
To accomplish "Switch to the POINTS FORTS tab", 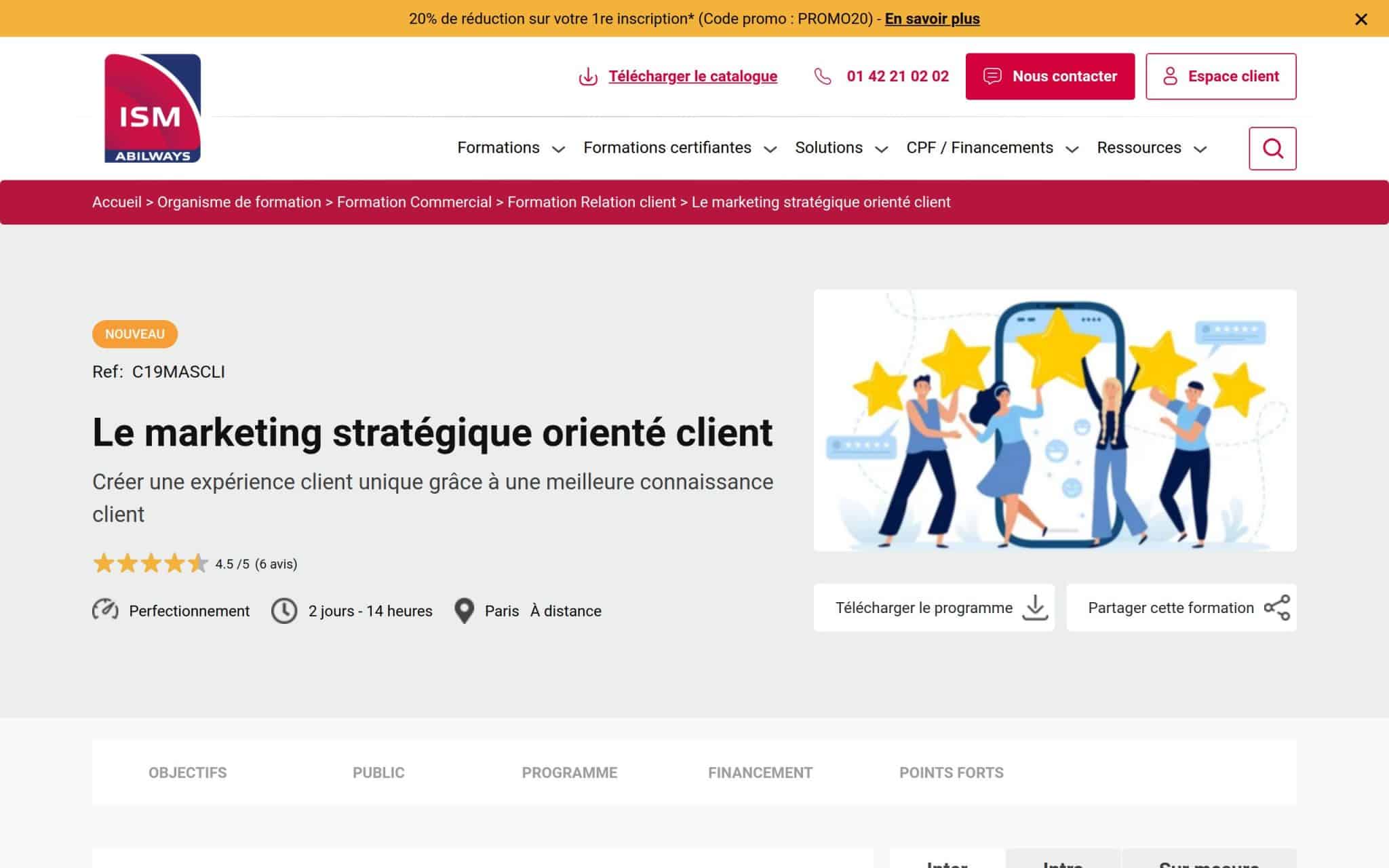I will 951,772.
